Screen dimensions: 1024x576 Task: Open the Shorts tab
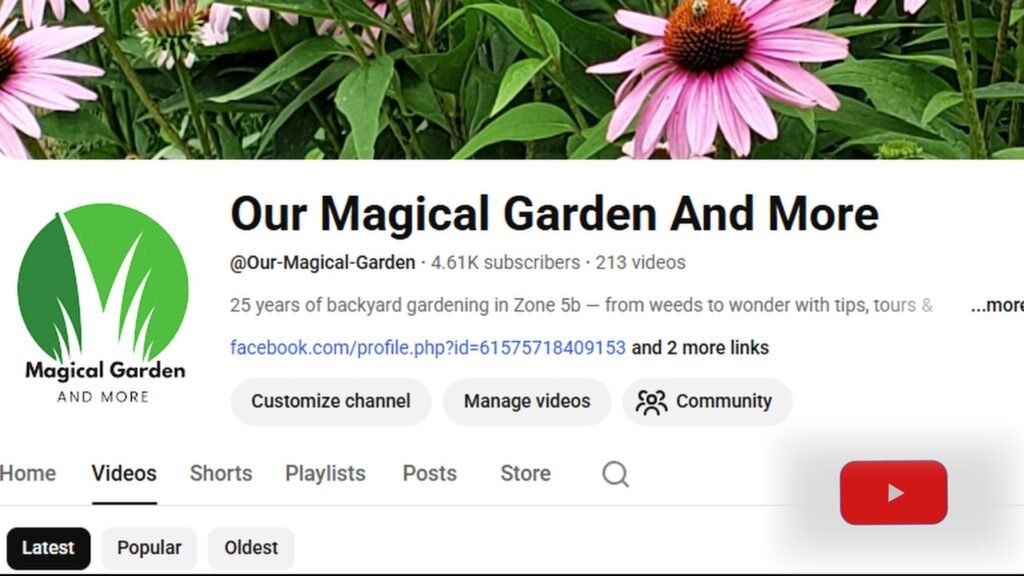click(221, 474)
